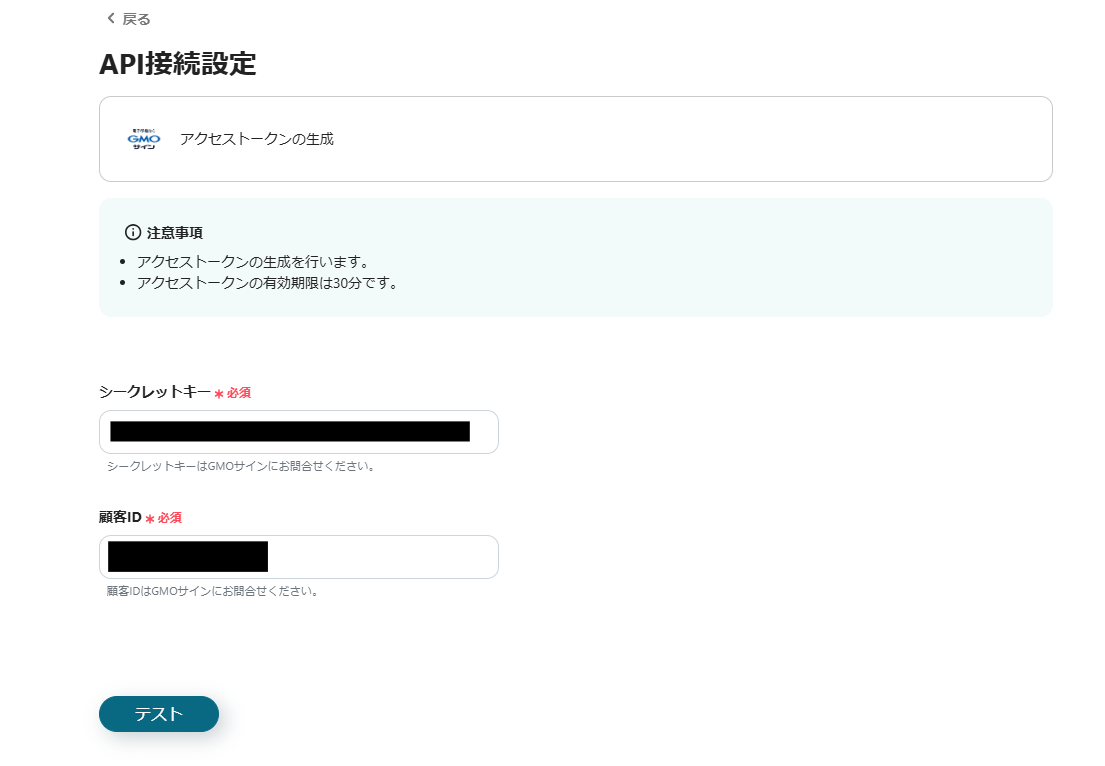Focus the シークレットキー input field

(299, 432)
